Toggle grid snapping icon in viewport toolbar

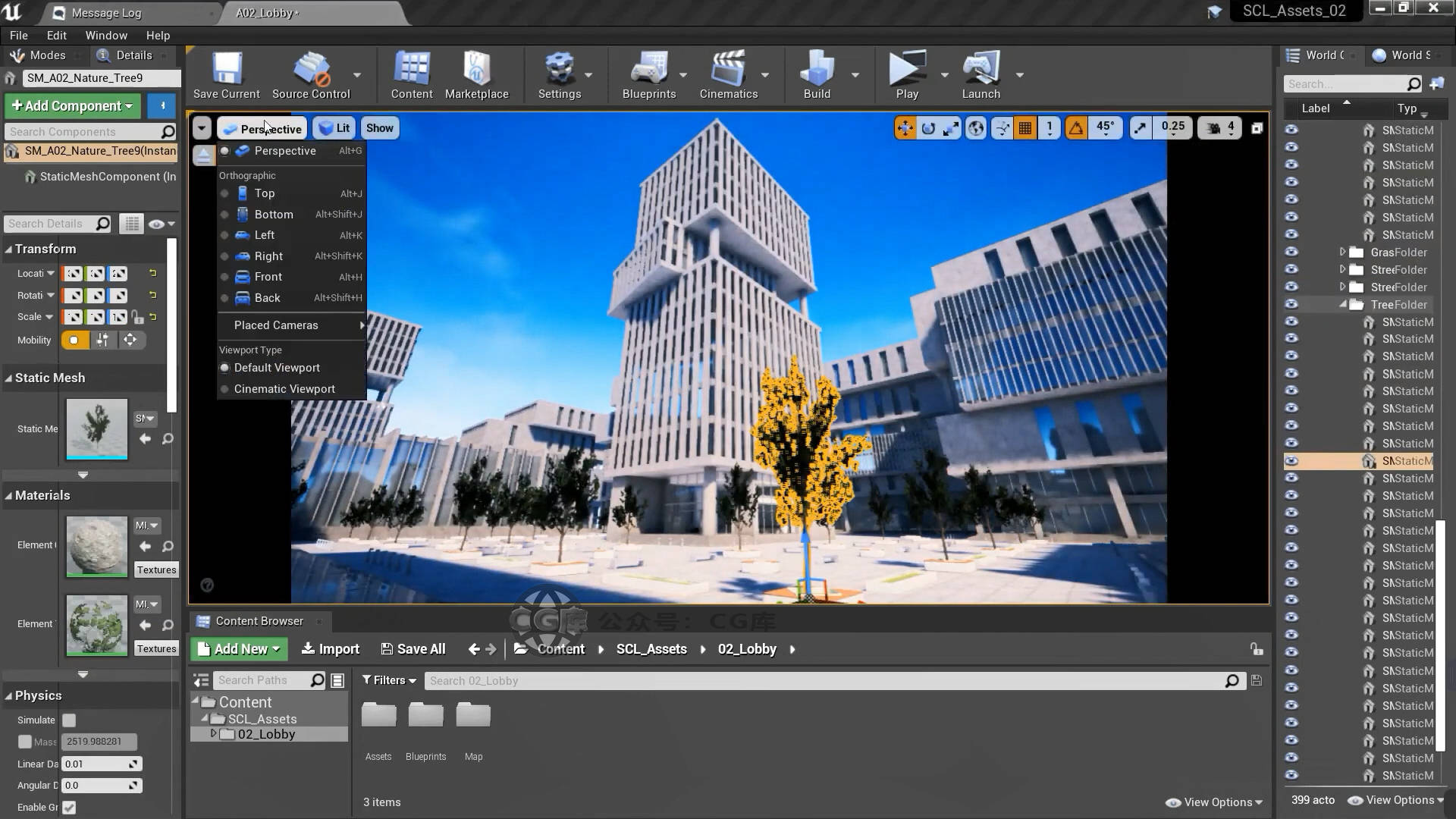pyautogui.click(x=1025, y=128)
